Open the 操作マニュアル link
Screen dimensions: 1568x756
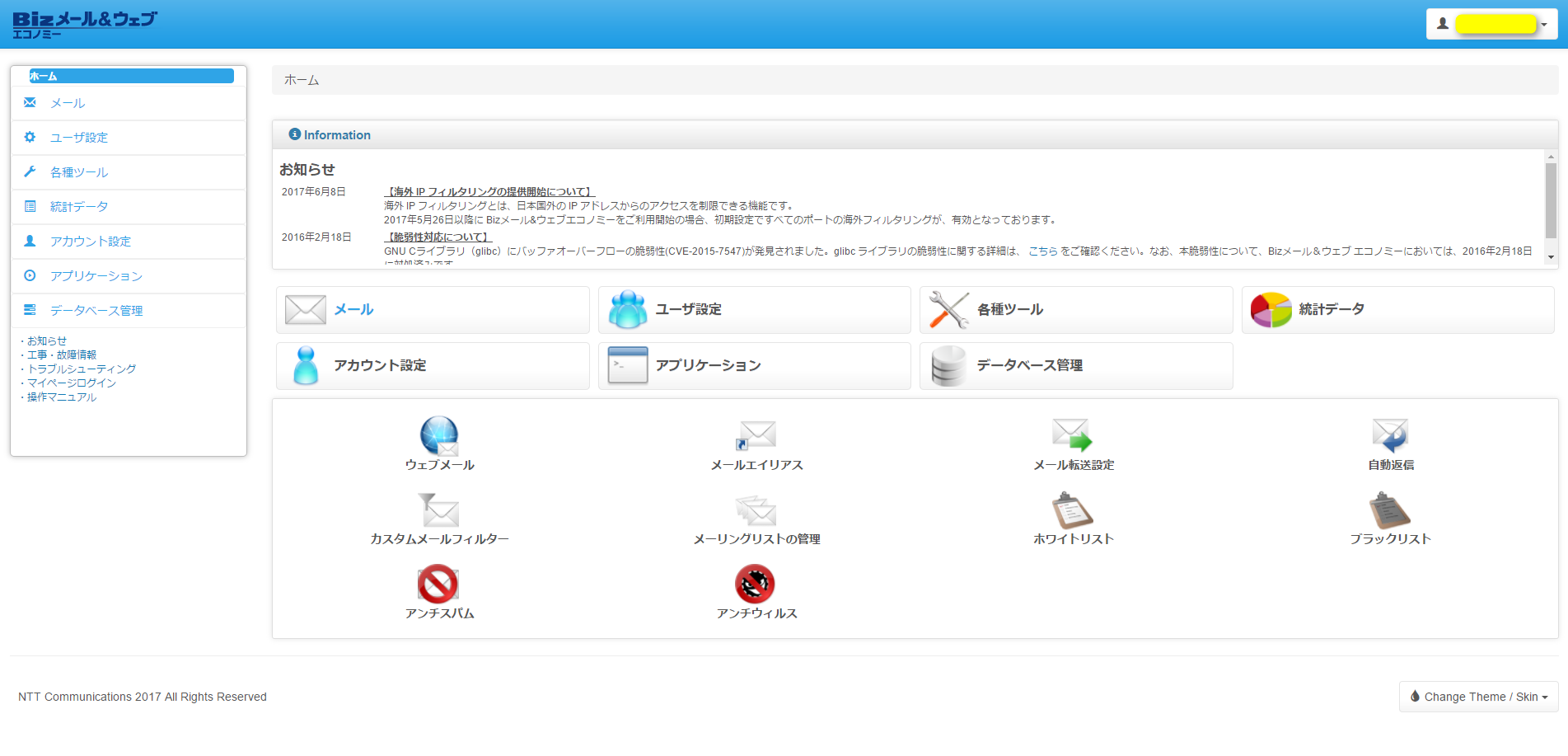[x=62, y=397]
